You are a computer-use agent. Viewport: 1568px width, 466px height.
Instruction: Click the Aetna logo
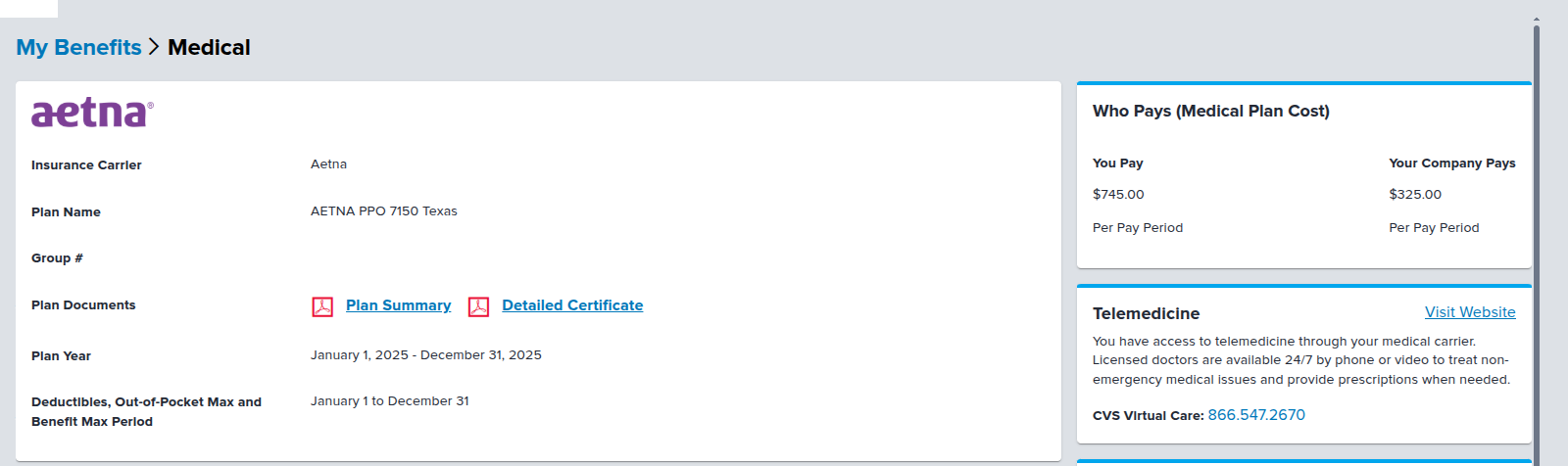pos(92,113)
